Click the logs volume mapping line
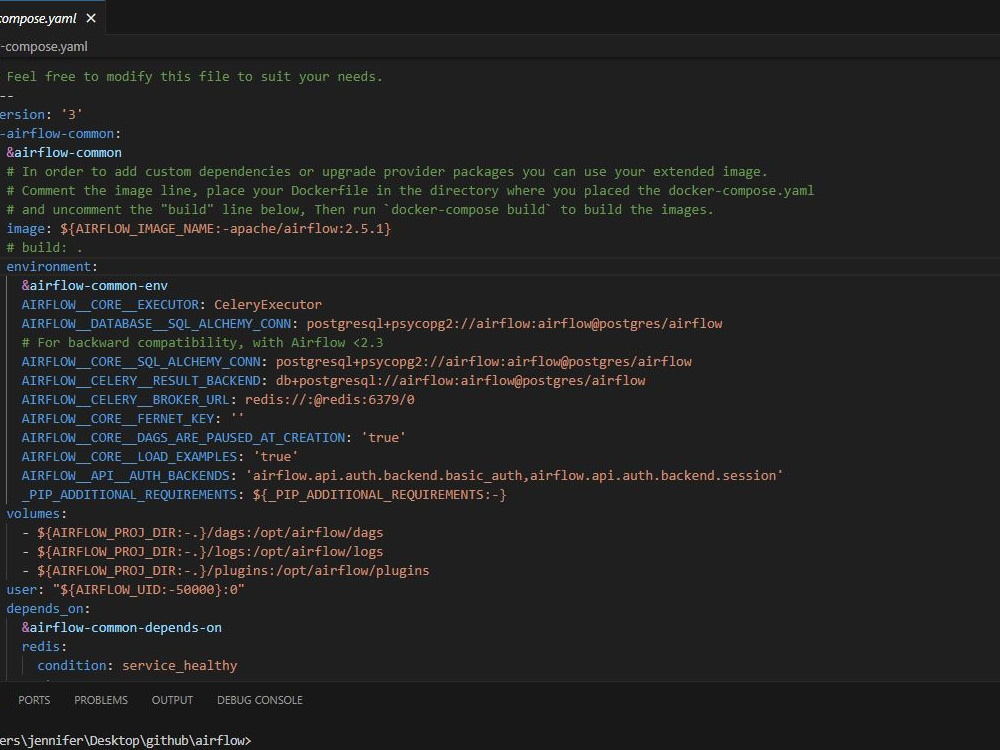The width and height of the screenshot is (1000, 750). pyautogui.click(x=203, y=552)
